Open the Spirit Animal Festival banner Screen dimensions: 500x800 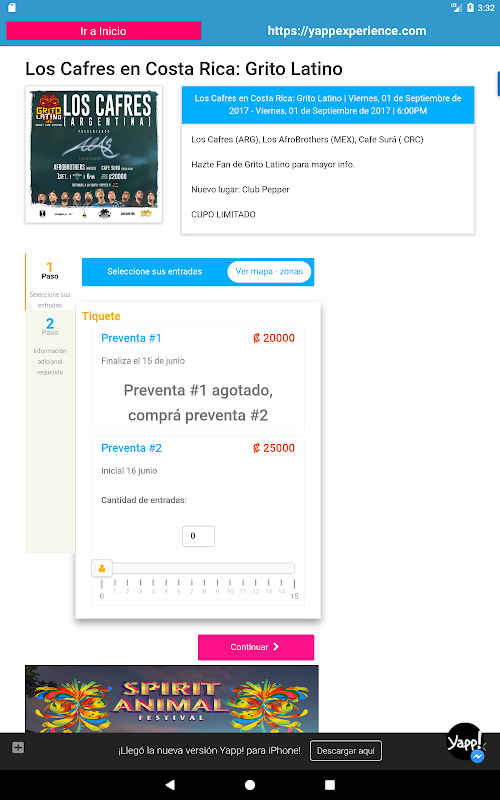(x=172, y=699)
